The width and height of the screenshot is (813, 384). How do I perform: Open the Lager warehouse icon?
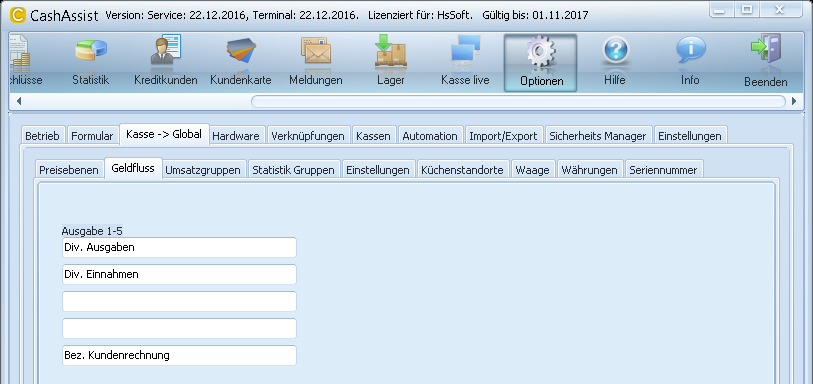click(x=390, y=50)
